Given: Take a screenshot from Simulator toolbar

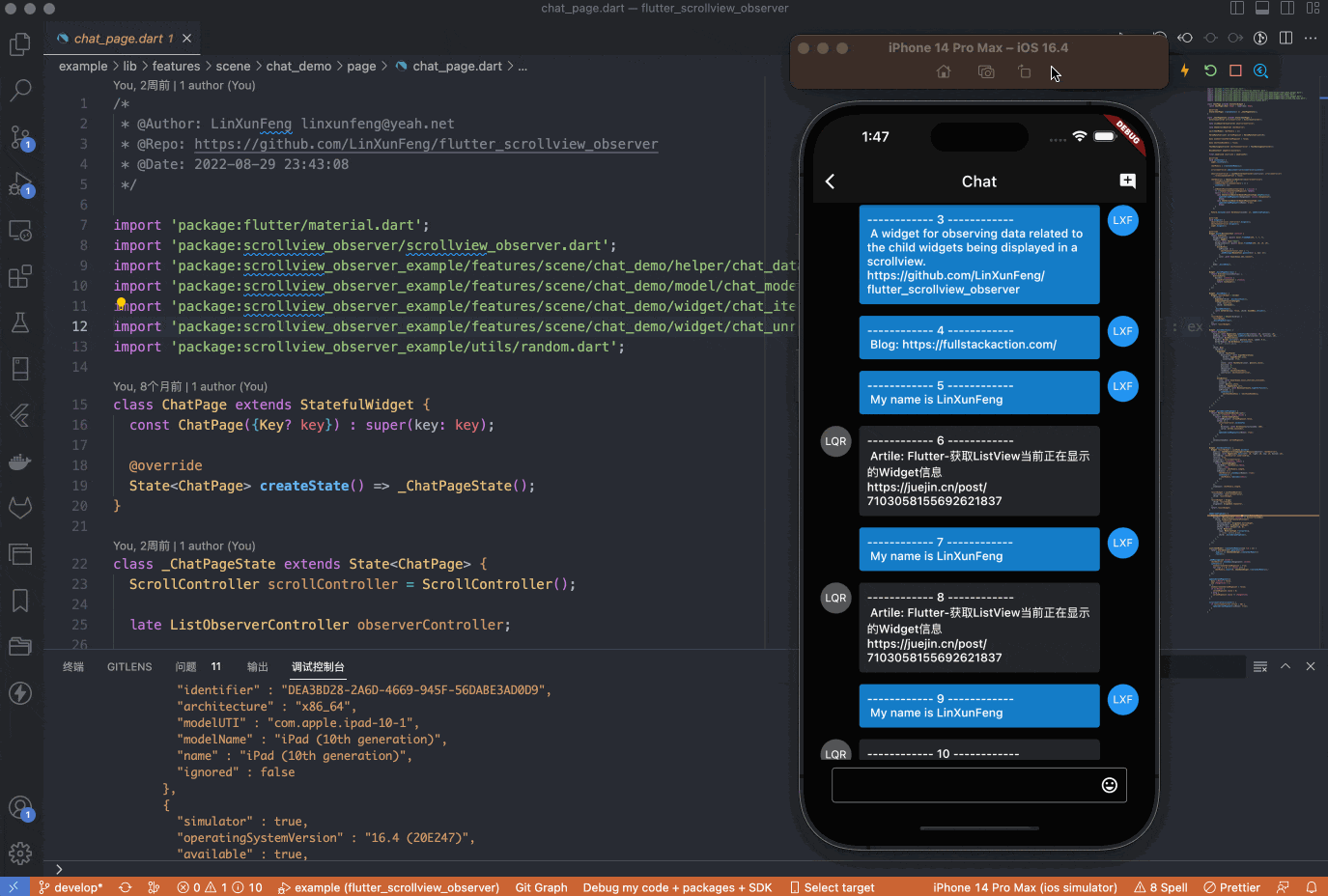Looking at the screenshot, I should click(x=985, y=72).
